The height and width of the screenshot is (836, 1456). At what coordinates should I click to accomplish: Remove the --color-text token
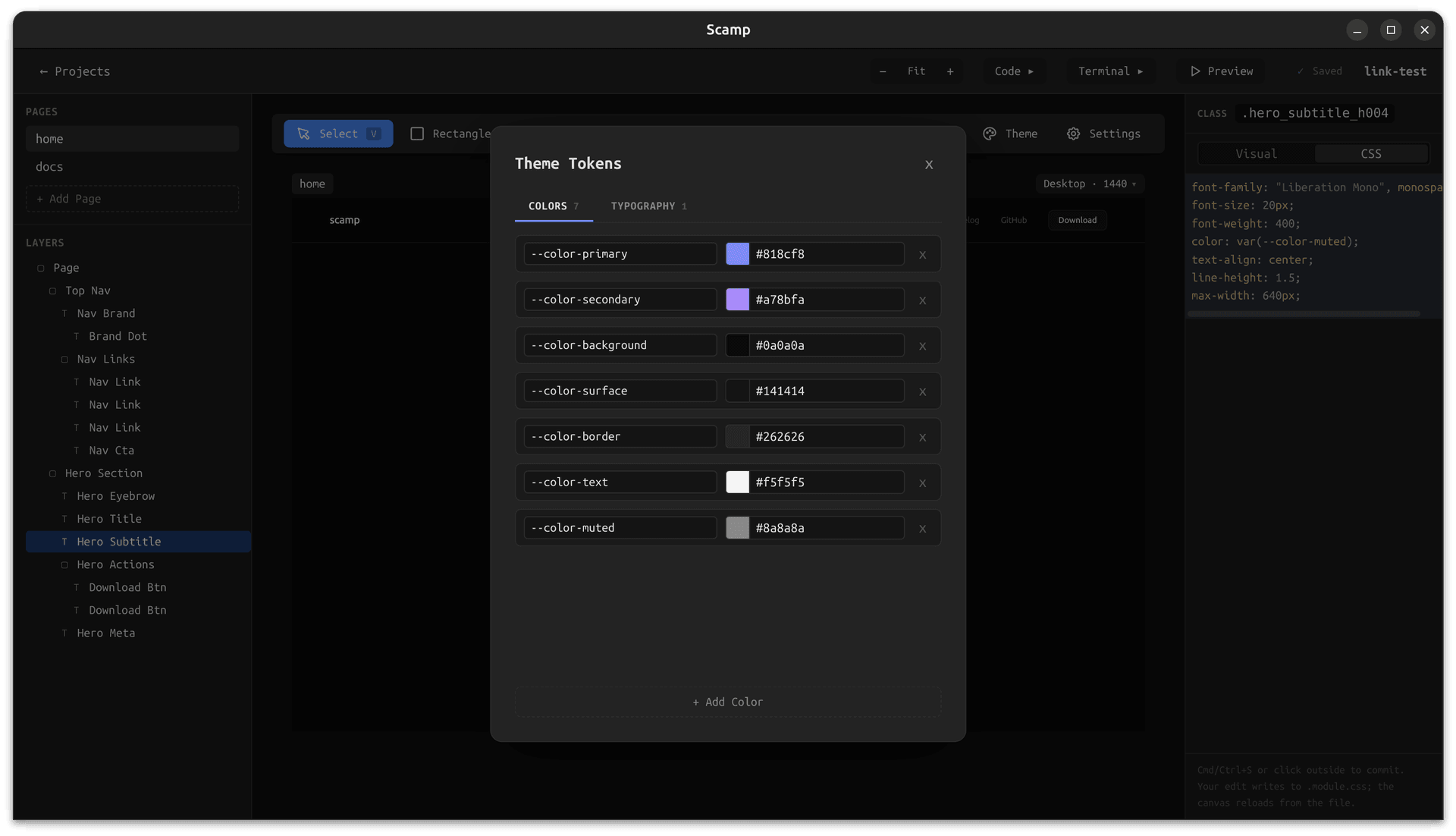[x=922, y=482]
